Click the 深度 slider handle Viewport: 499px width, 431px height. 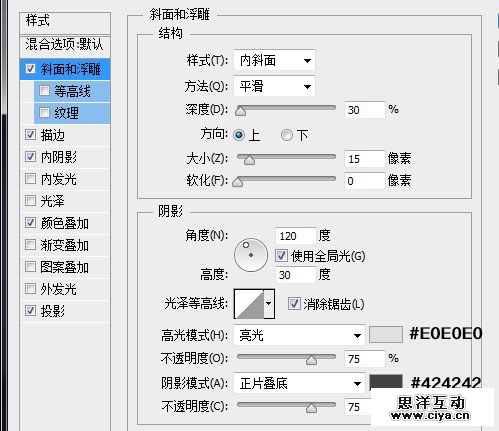click(x=240, y=111)
